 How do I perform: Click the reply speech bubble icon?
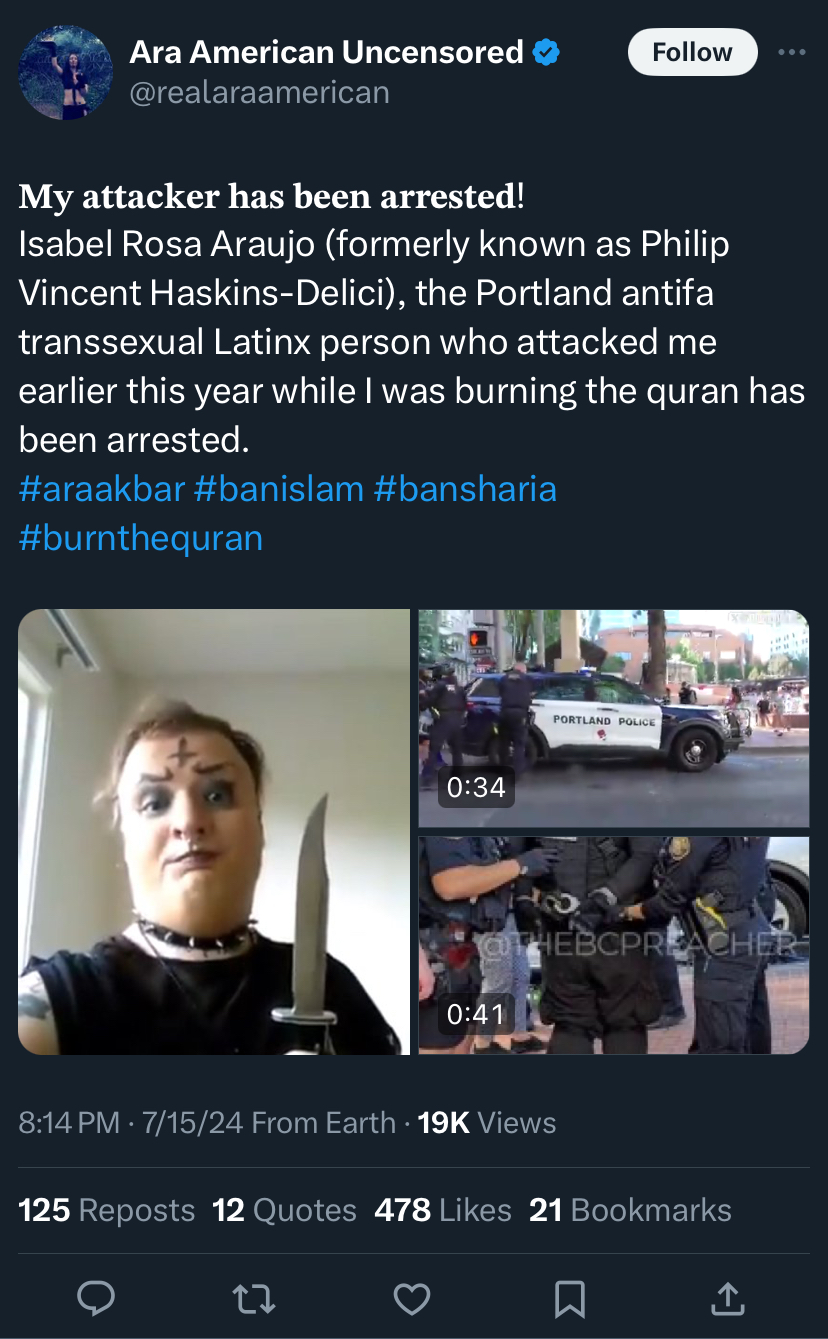(x=97, y=1297)
